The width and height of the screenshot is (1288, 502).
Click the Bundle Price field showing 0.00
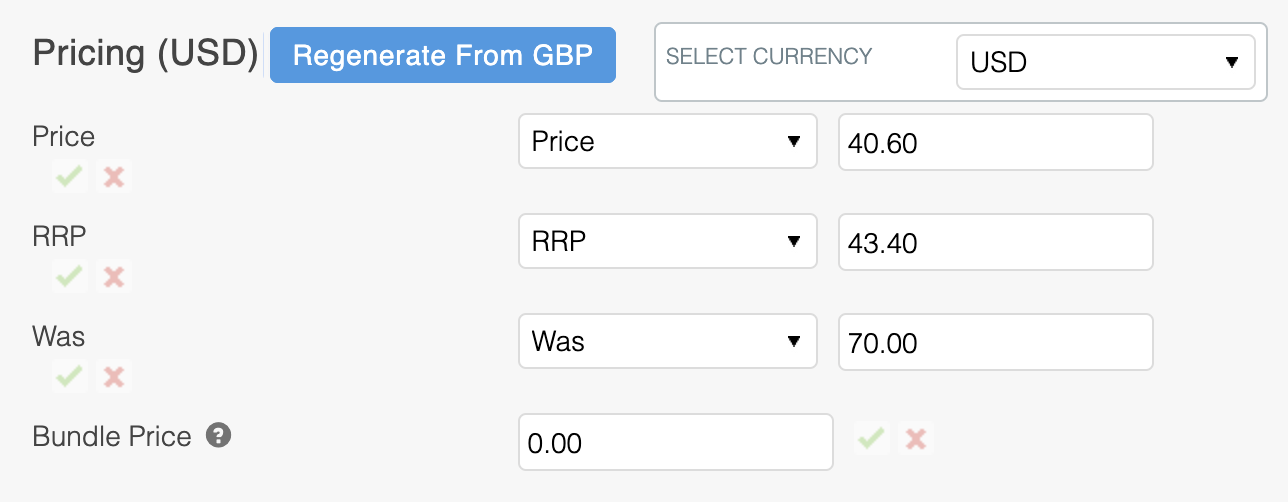[675, 442]
